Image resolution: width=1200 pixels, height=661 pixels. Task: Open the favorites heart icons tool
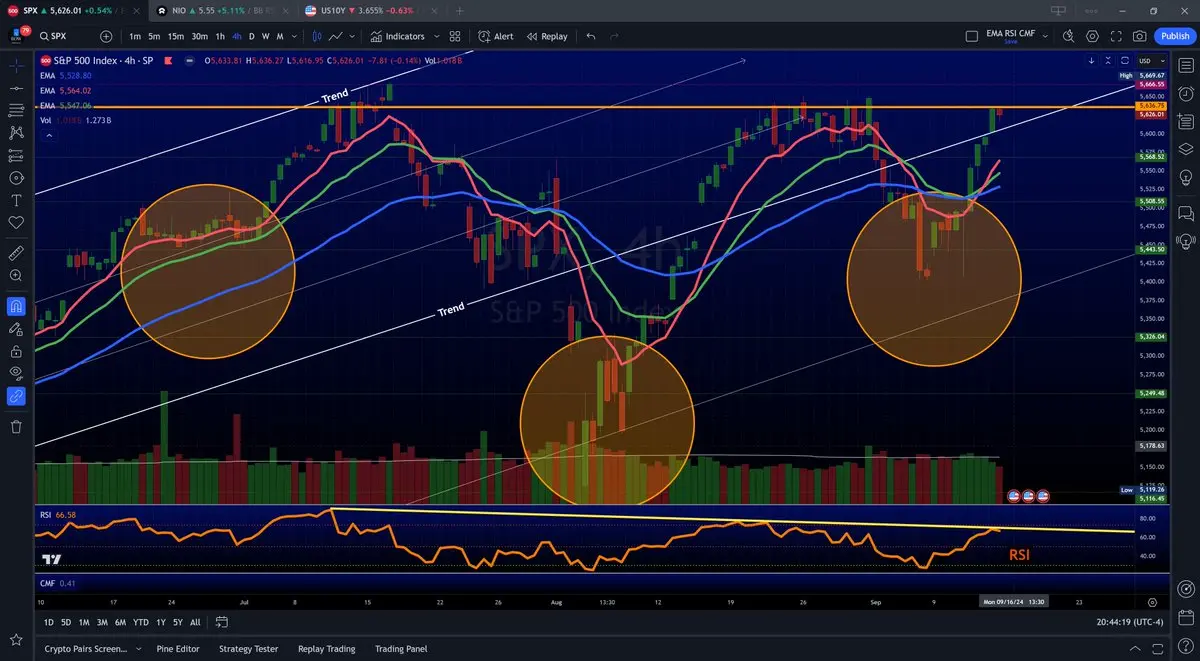tap(16, 222)
